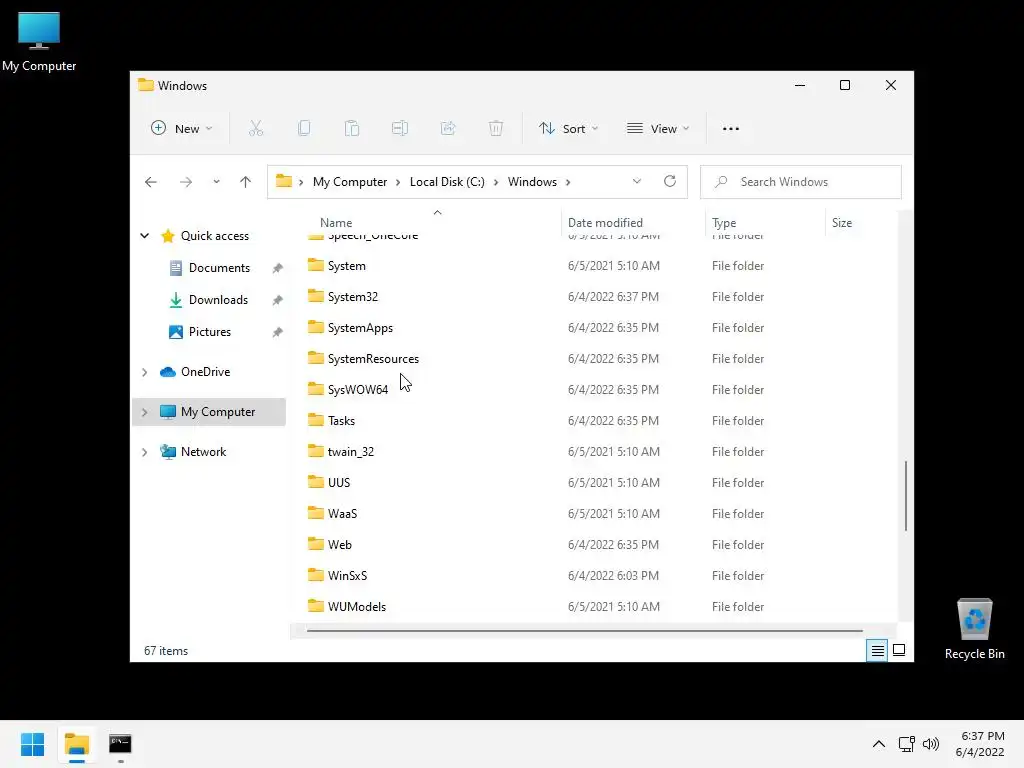Viewport: 1024px width, 768px height.
Task: Select the System32 folder icon
Action: 315,296
